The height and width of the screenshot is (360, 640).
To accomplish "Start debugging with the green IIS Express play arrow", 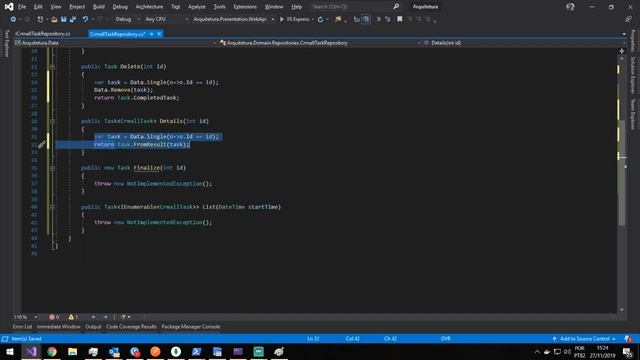I will (282, 19).
